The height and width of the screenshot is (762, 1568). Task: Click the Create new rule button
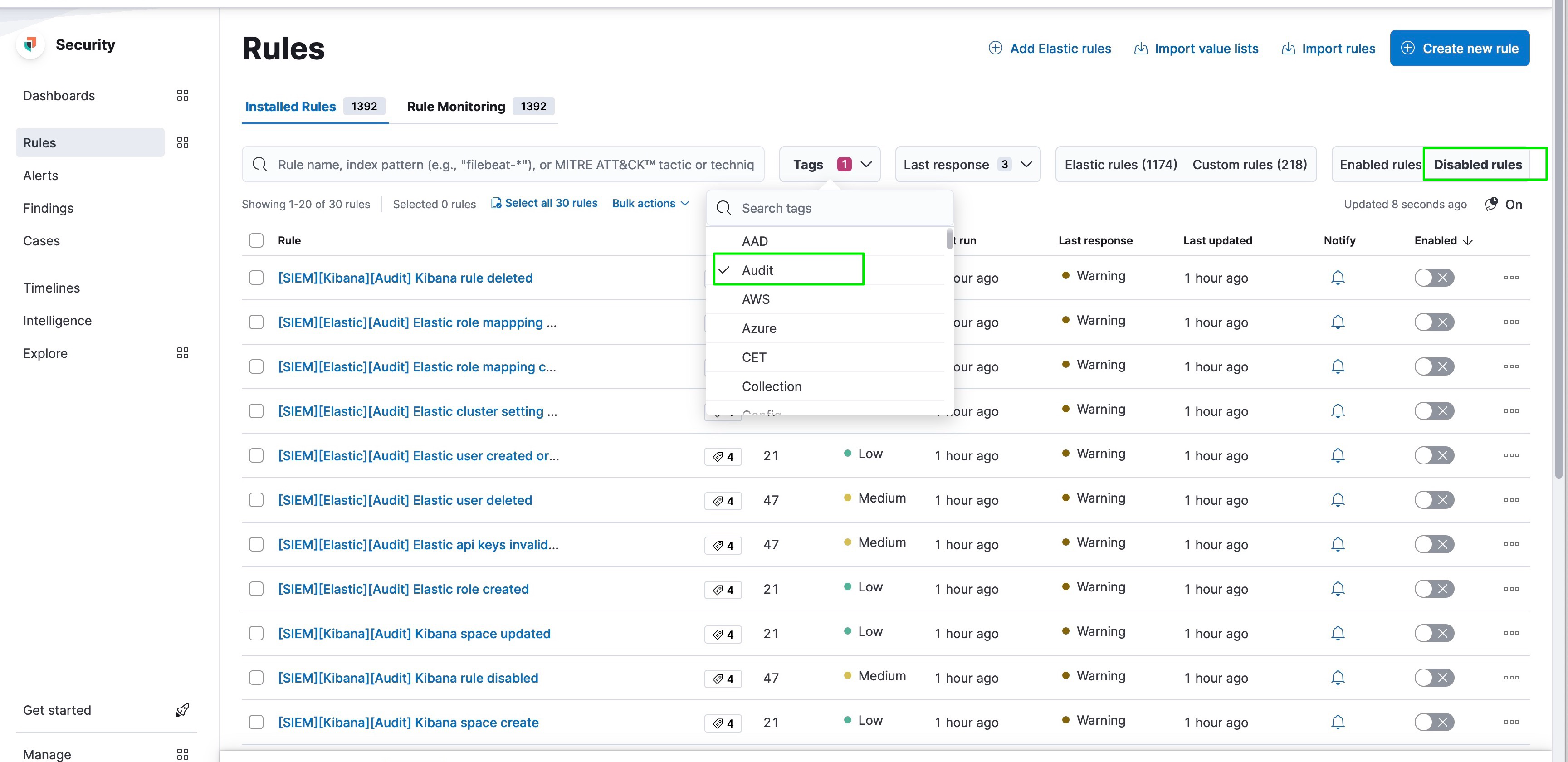1460,48
